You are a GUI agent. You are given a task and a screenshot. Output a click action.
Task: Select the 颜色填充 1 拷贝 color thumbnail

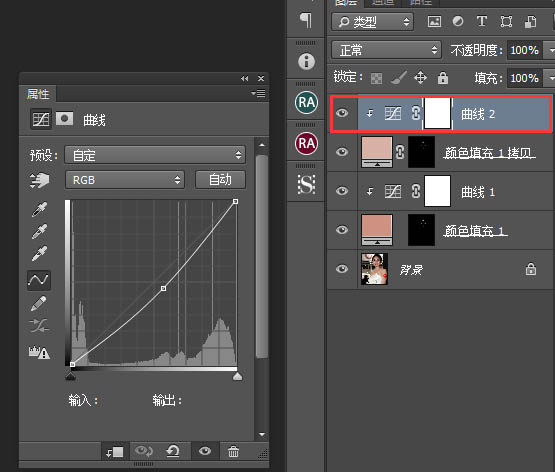tap(377, 152)
